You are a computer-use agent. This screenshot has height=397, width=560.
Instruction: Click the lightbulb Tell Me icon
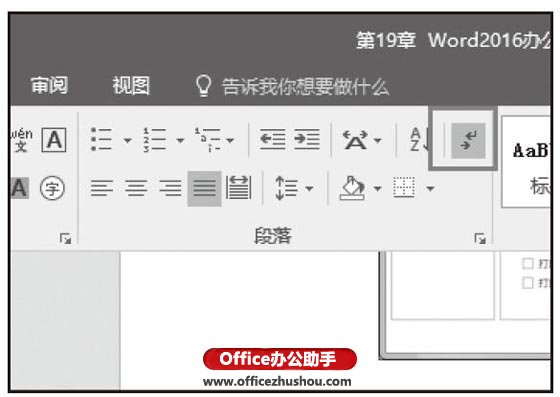click(x=204, y=86)
